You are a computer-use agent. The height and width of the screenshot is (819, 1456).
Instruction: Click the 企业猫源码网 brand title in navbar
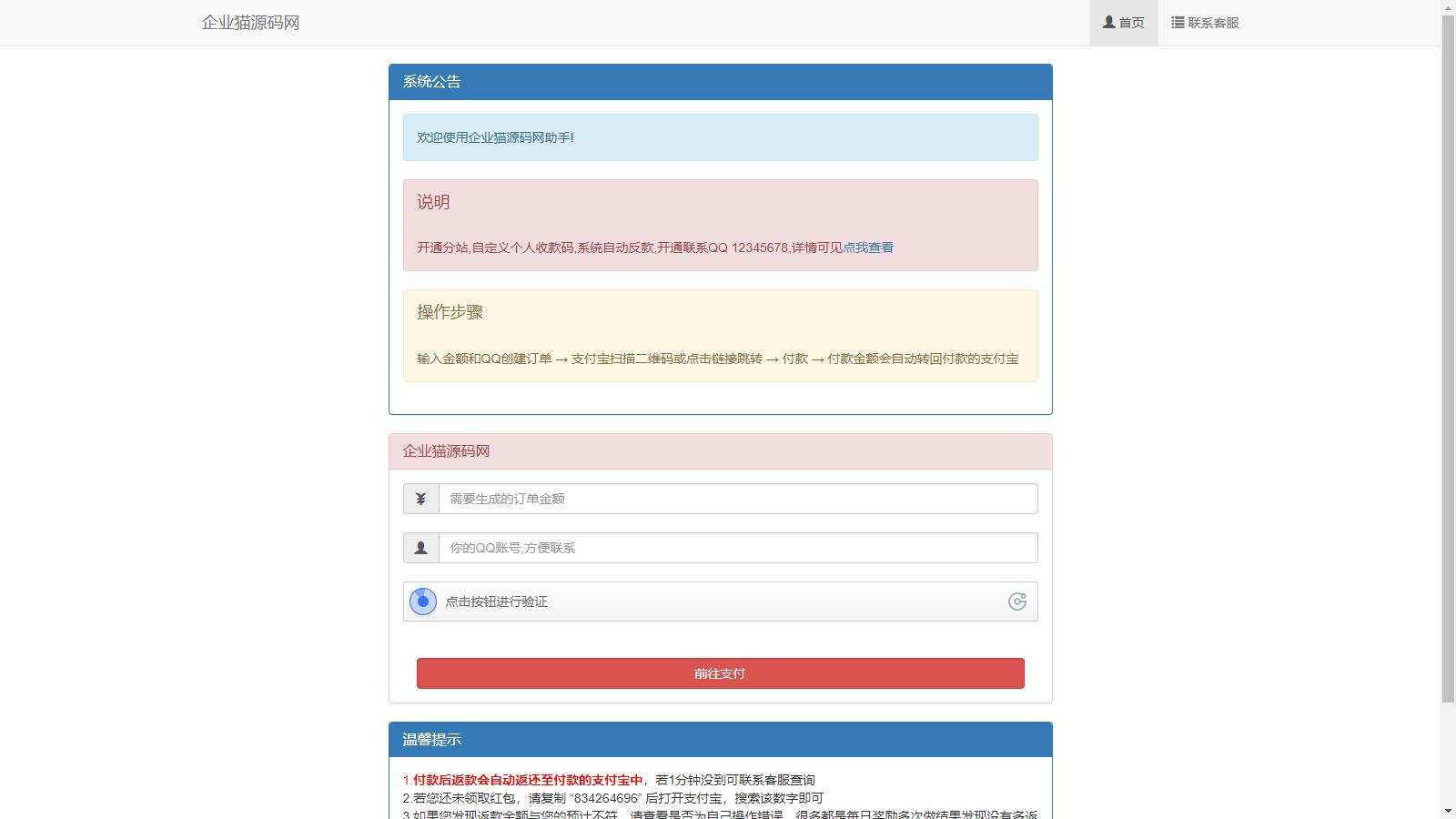[250, 23]
